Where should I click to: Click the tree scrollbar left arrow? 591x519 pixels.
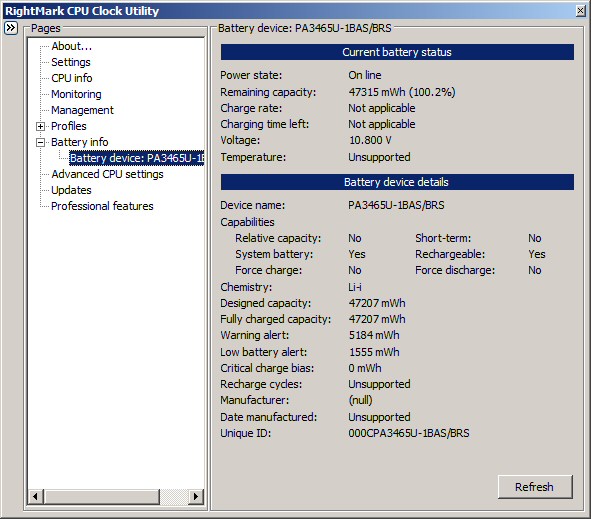tap(35, 496)
